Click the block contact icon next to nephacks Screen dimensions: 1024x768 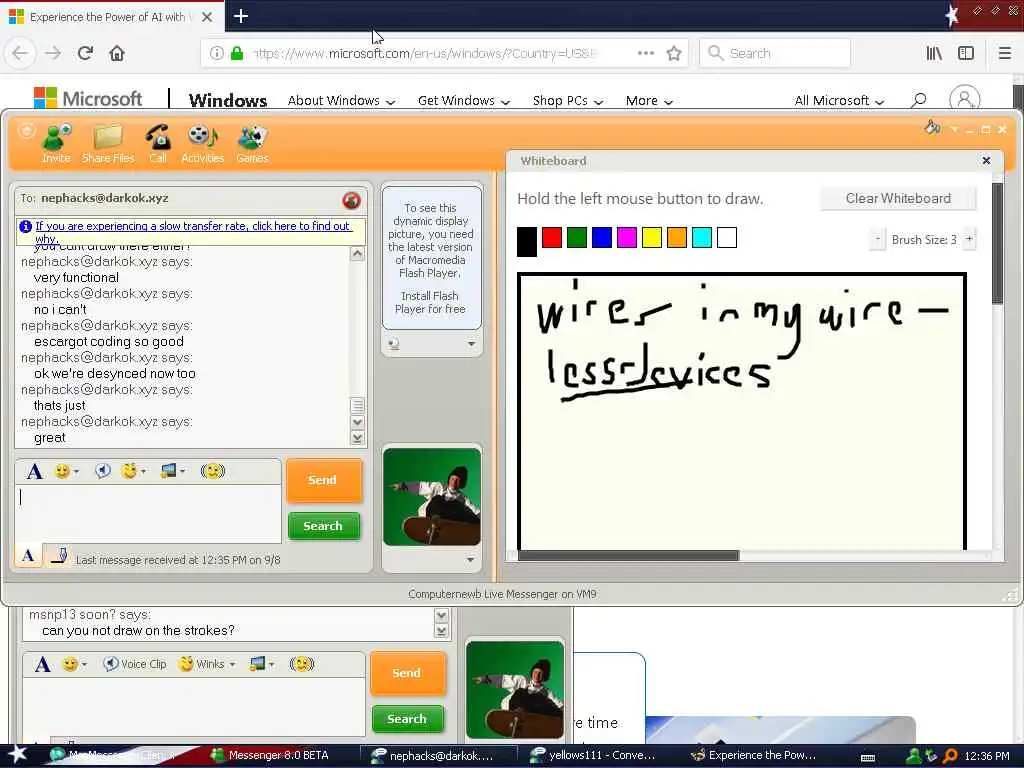point(351,200)
